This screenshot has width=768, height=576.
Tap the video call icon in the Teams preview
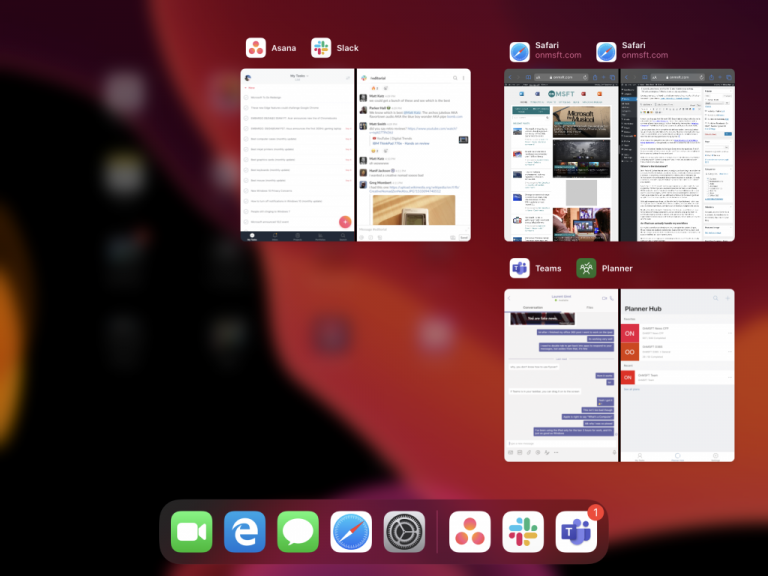point(604,298)
